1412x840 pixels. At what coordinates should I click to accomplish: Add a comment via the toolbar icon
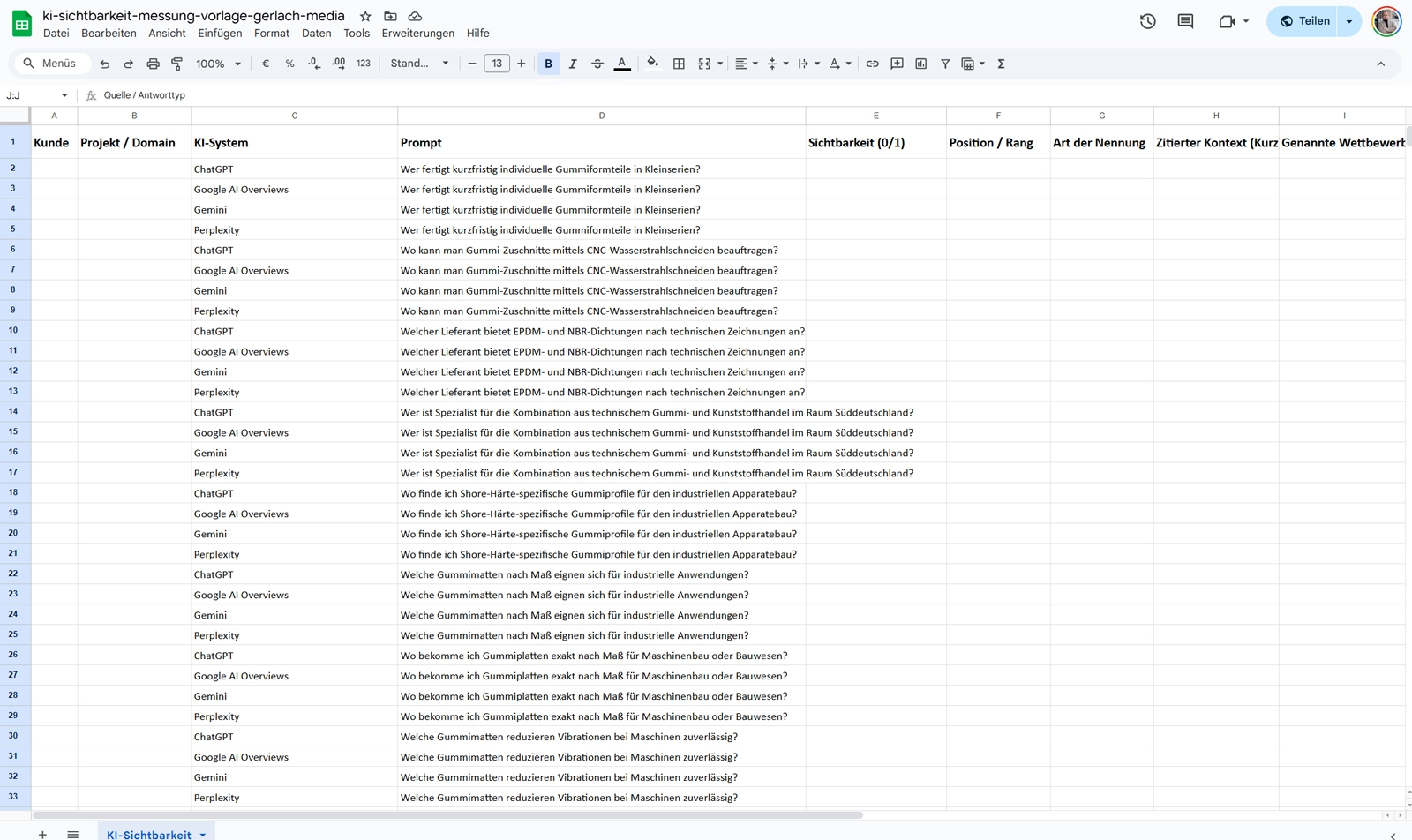pyautogui.click(x=897, y=64)
